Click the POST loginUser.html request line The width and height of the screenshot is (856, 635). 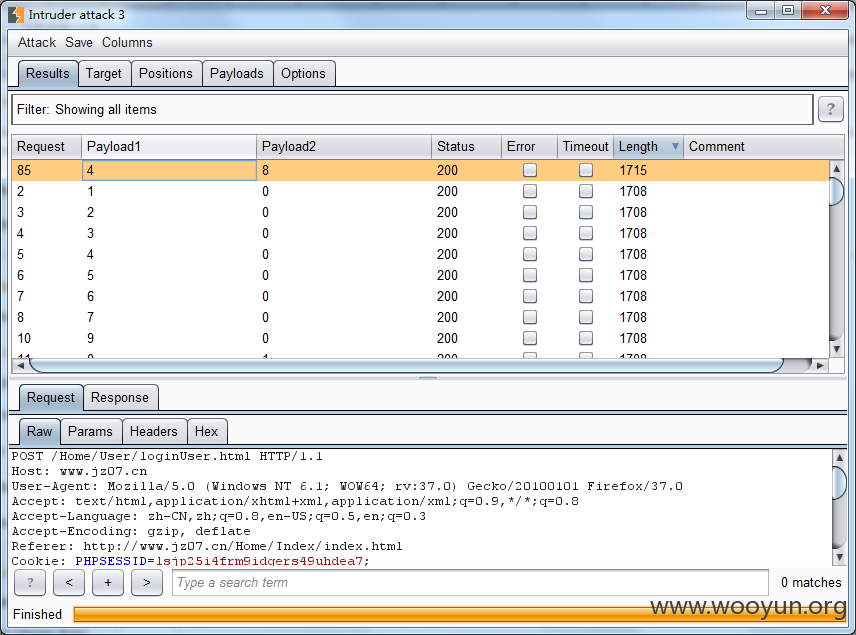point(167,456)
